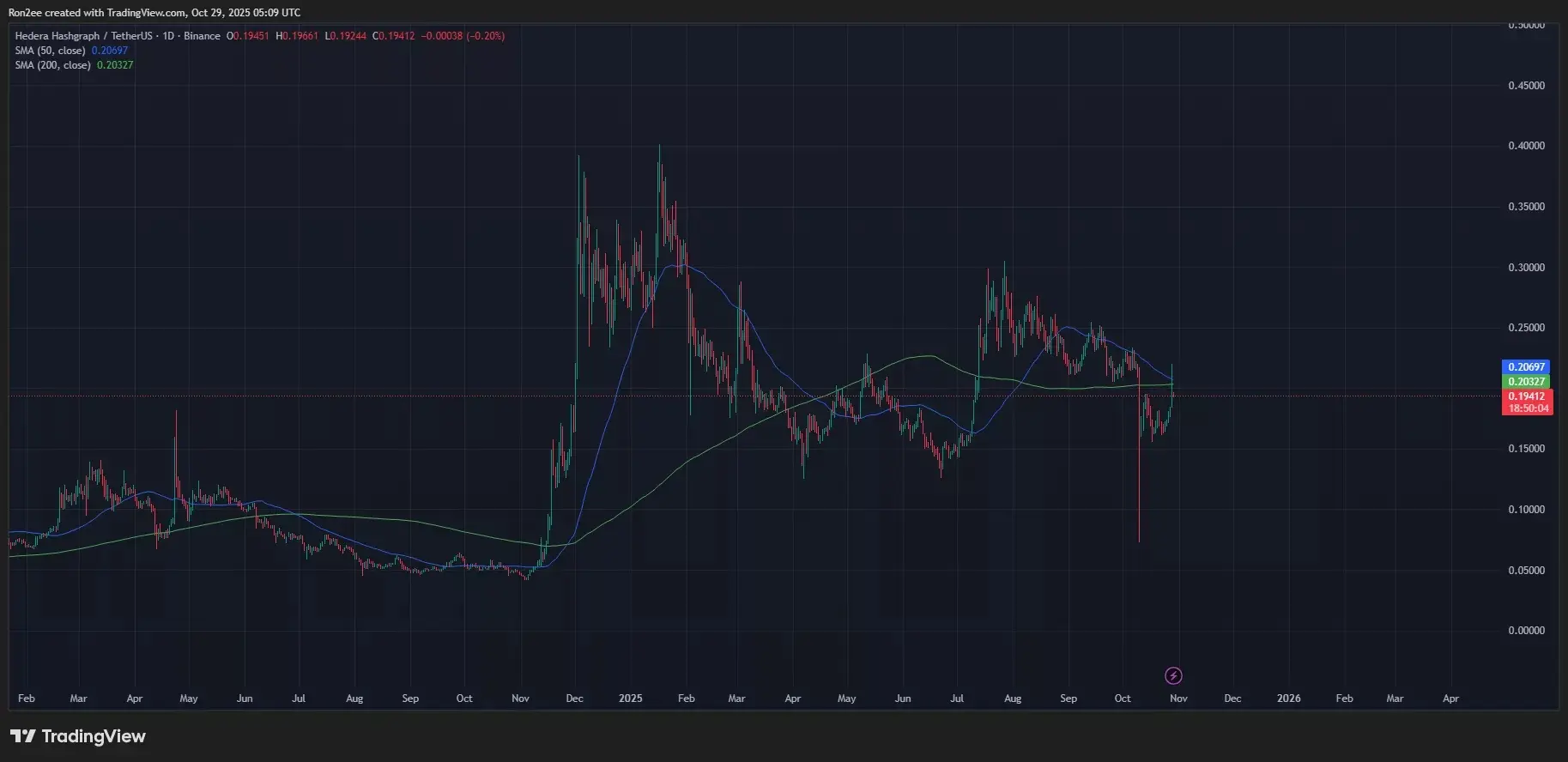Click the 1D interval label in legend
This screenshot has width=1568, height=762.
pos(168,36)
